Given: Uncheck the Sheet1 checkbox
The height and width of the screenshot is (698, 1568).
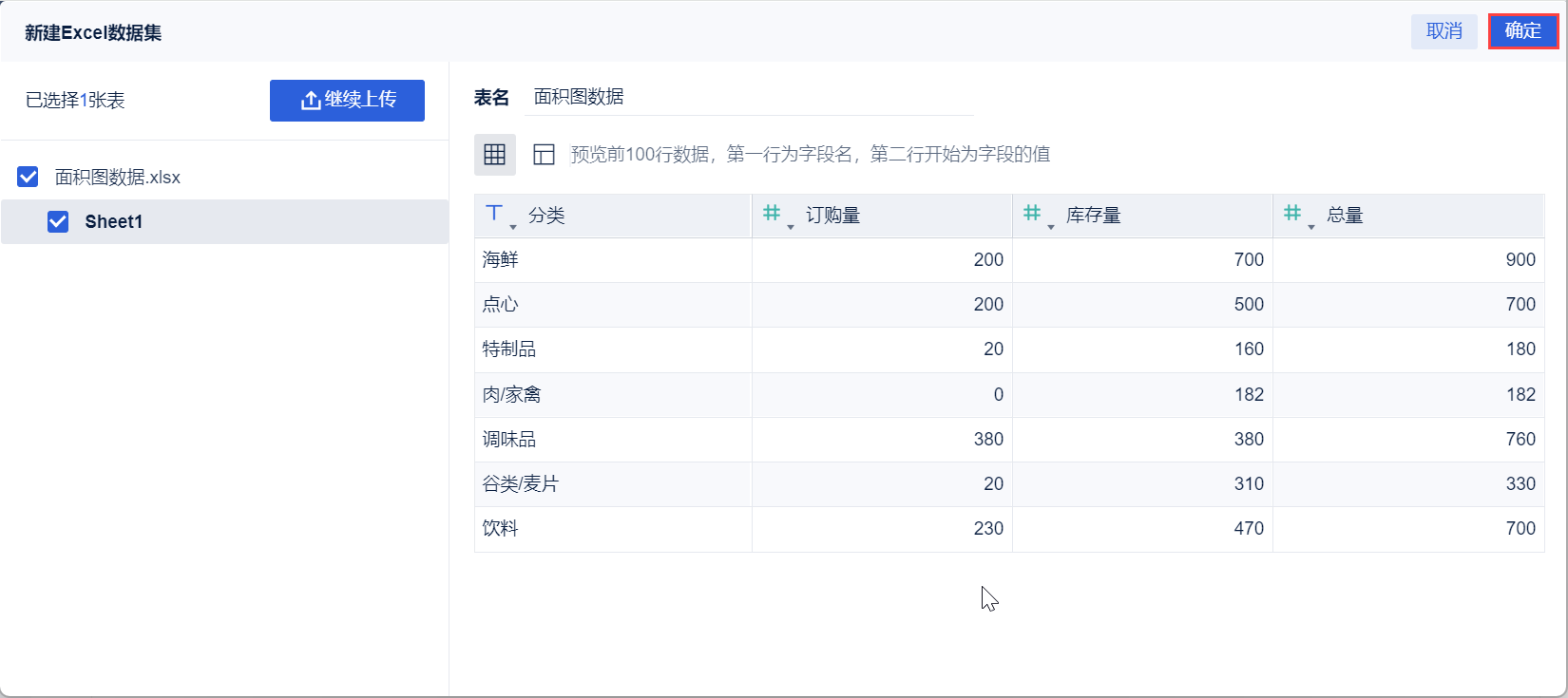Looking at the screenshot, I should (x=58, y=221).
